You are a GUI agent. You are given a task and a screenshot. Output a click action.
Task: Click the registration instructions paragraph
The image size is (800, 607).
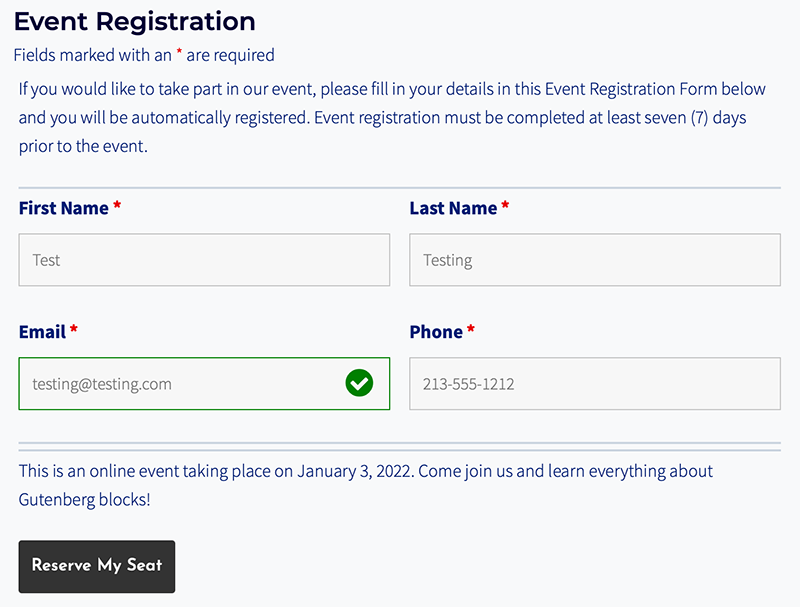(x=390, y=117)
